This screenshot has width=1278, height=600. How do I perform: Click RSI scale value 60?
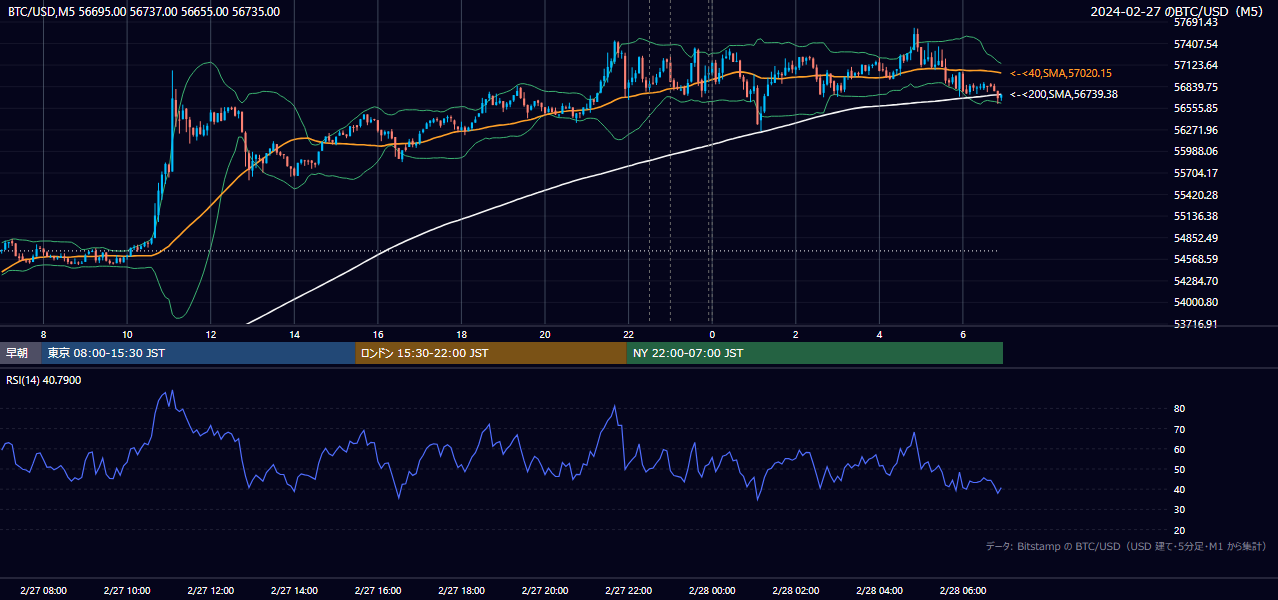coord(1180,449)
